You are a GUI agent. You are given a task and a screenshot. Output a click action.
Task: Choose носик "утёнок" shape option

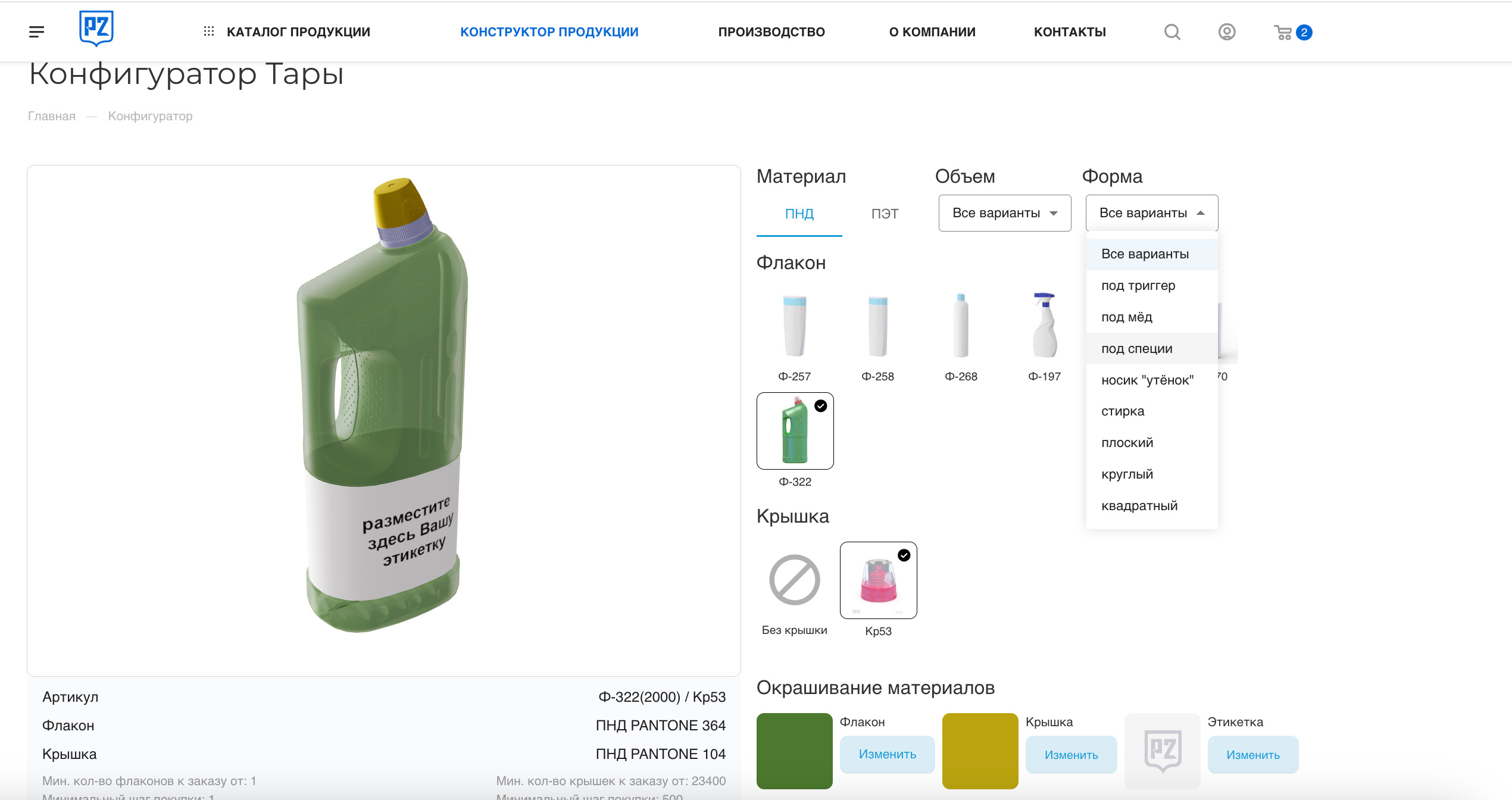tap(1152, 380)
